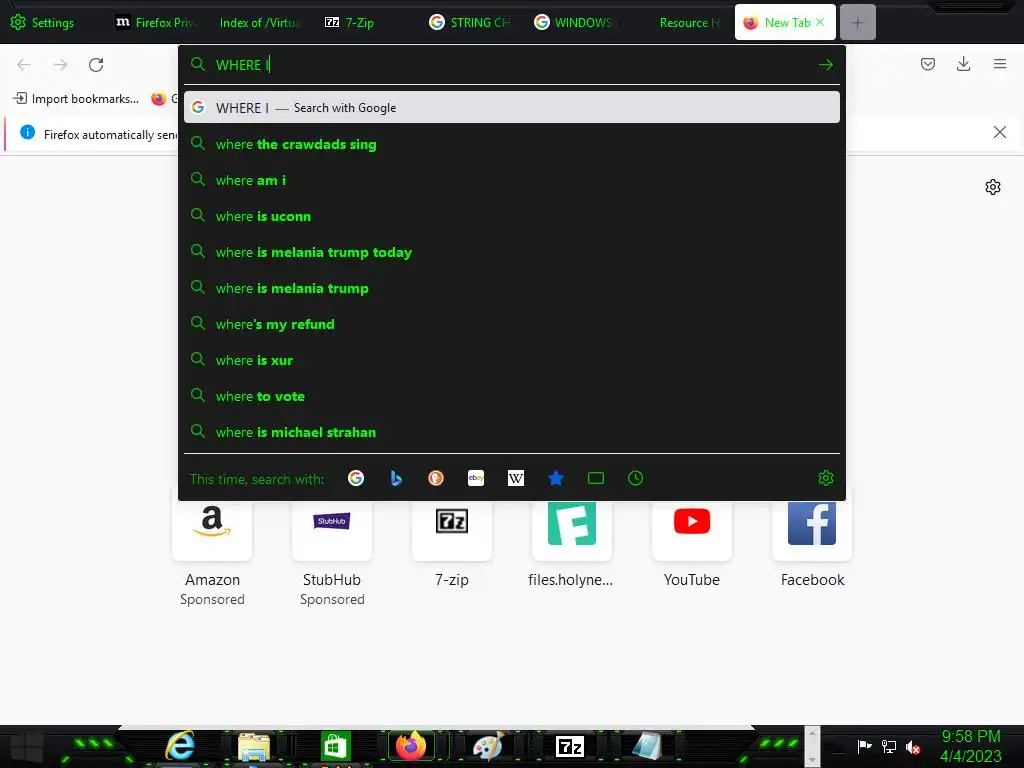Reload the current page
The width and height of the screenshot is (1024, 768).
(x=96, y=65)
